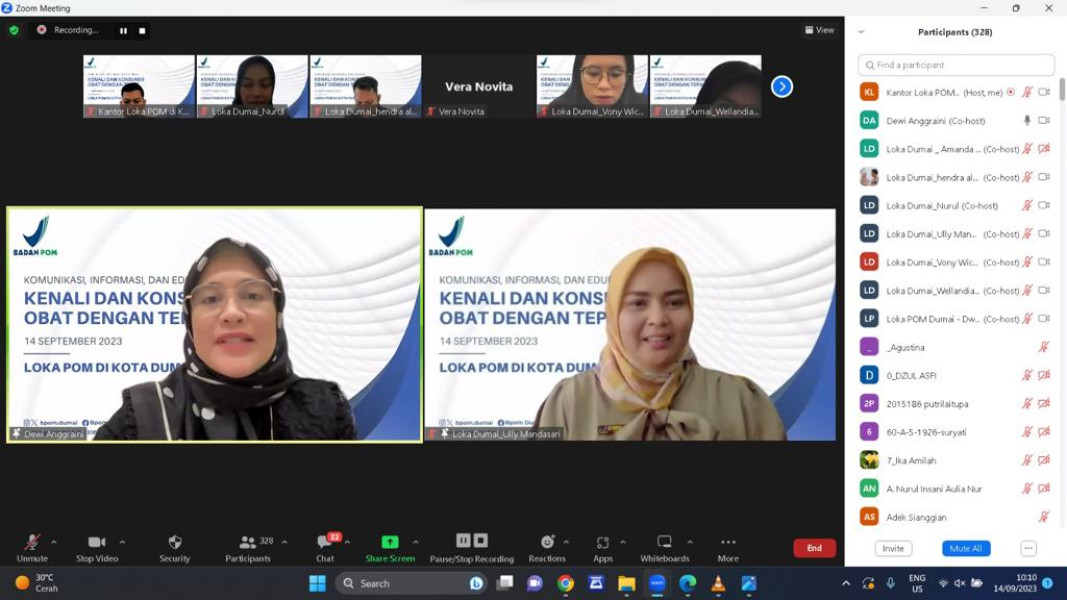The width and height of the screenshot is (1067, 600).
Task: Open the Reactions panel
Action: (x=547, y=540)
